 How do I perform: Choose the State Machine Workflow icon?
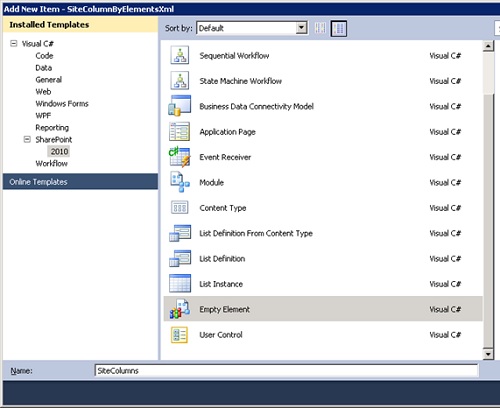tap(180, 80)
